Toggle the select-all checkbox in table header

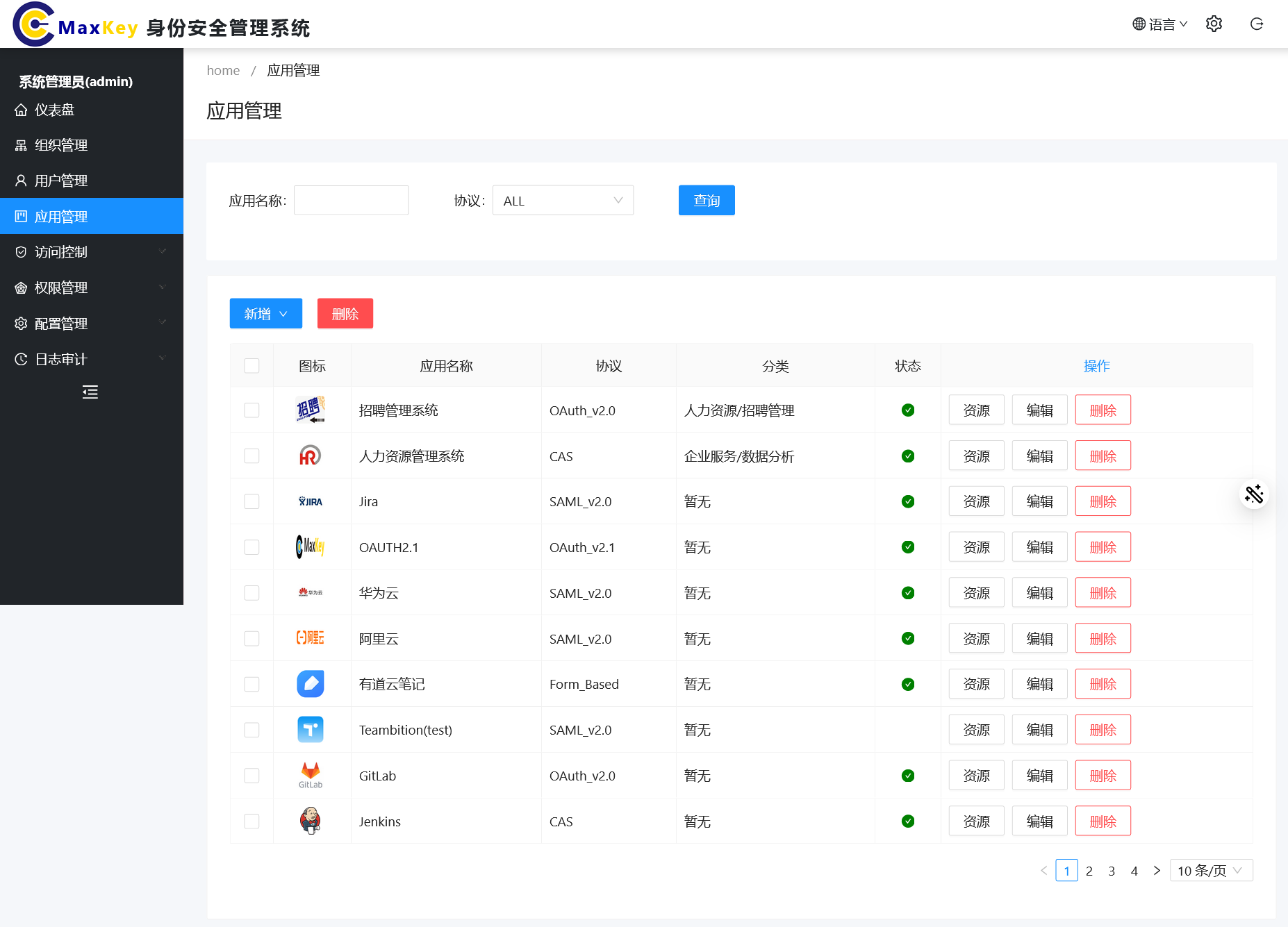pyautogui.click(x=251, y=366)
